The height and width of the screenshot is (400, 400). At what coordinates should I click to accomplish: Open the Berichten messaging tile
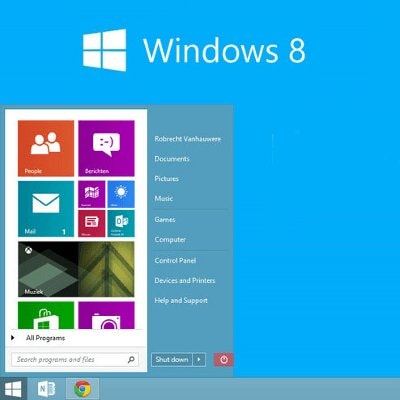pyautogui.click(x=106, y=148)
